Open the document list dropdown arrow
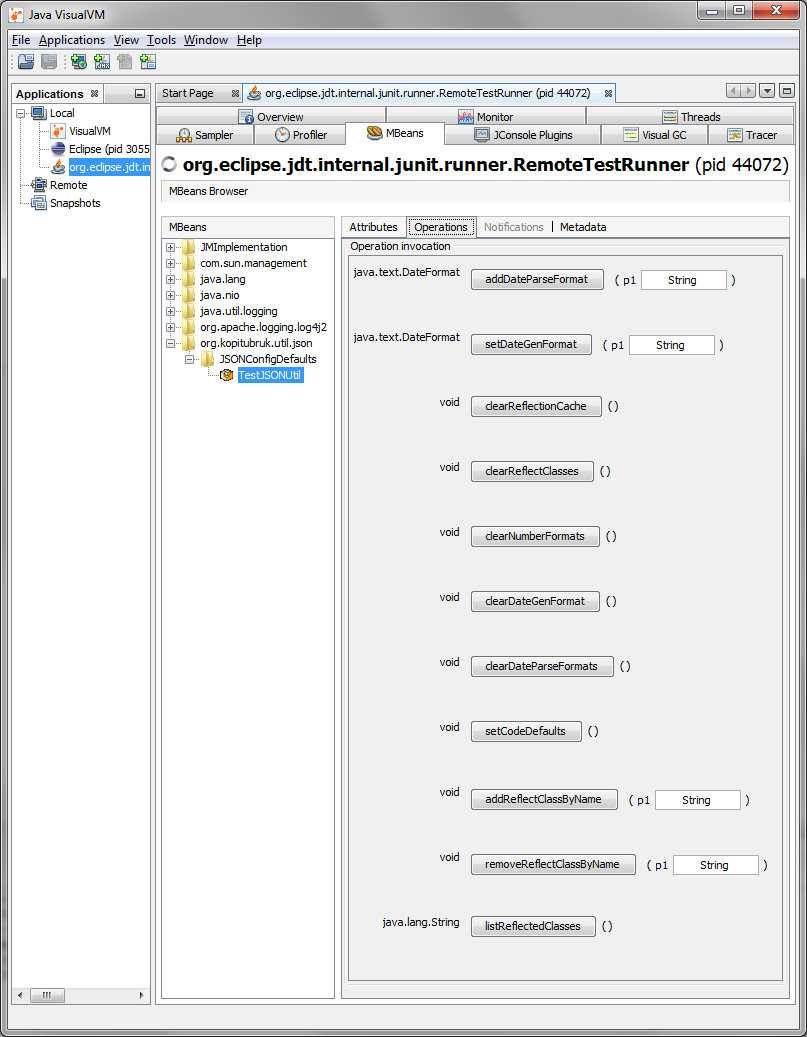807x1037 pixels. pyautogui.click(x=767, y=91)
